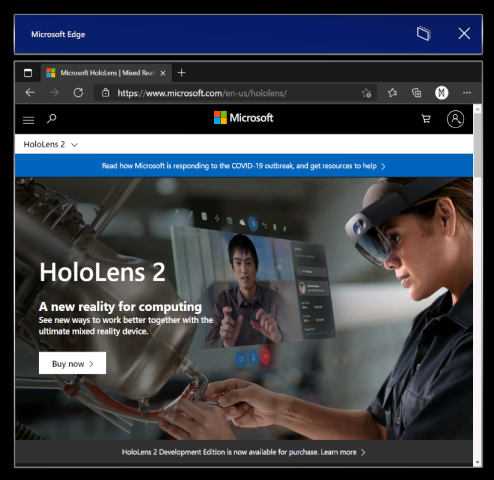The image size is (494, 480).
Task: Open the browser profile avatar
Action: pyautogui.click(x=442, y=93)
